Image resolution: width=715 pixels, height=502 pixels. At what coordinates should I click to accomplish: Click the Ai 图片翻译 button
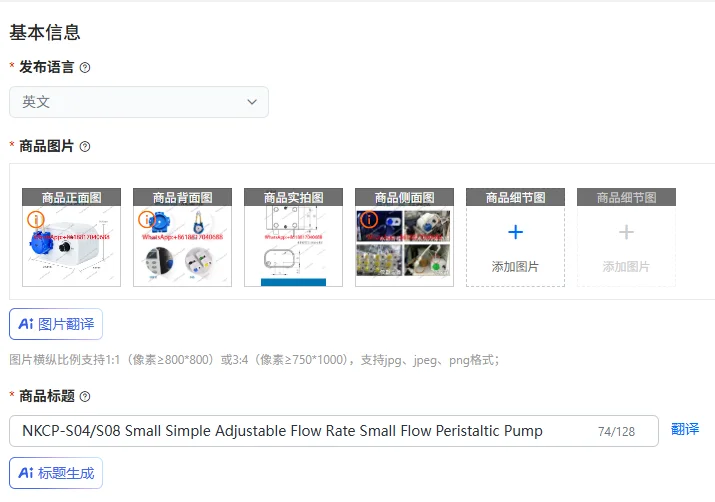(x=56, y=324)
